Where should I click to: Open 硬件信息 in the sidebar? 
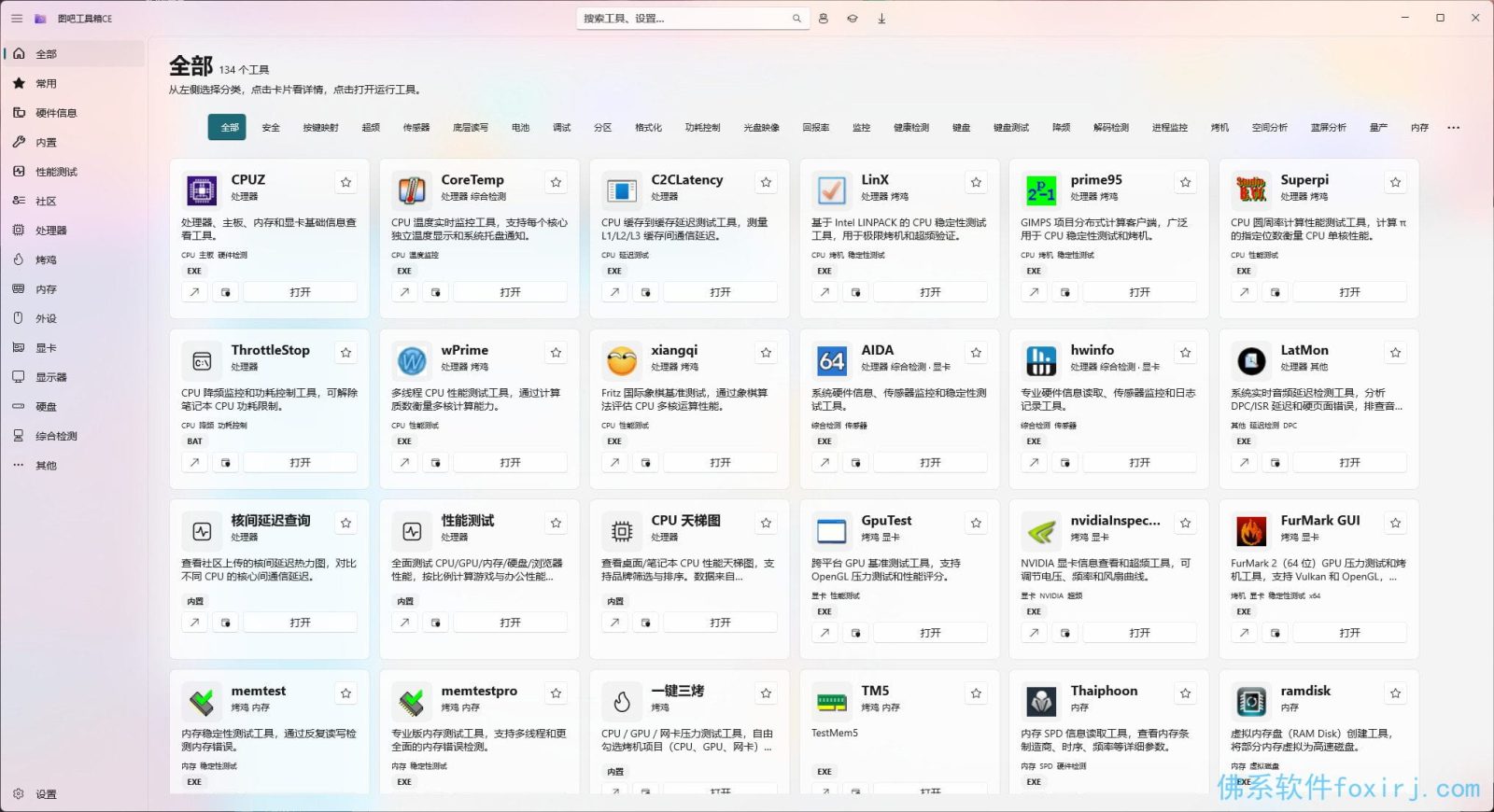coord(74,113)
